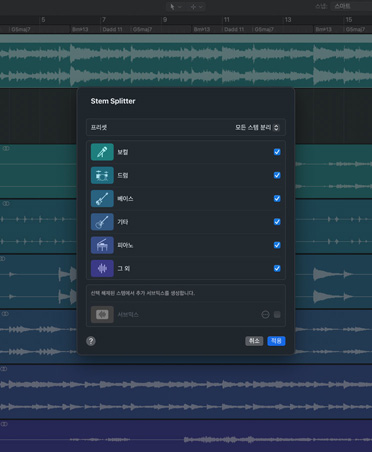Click bar 13 on the ruler

[288, 20]
